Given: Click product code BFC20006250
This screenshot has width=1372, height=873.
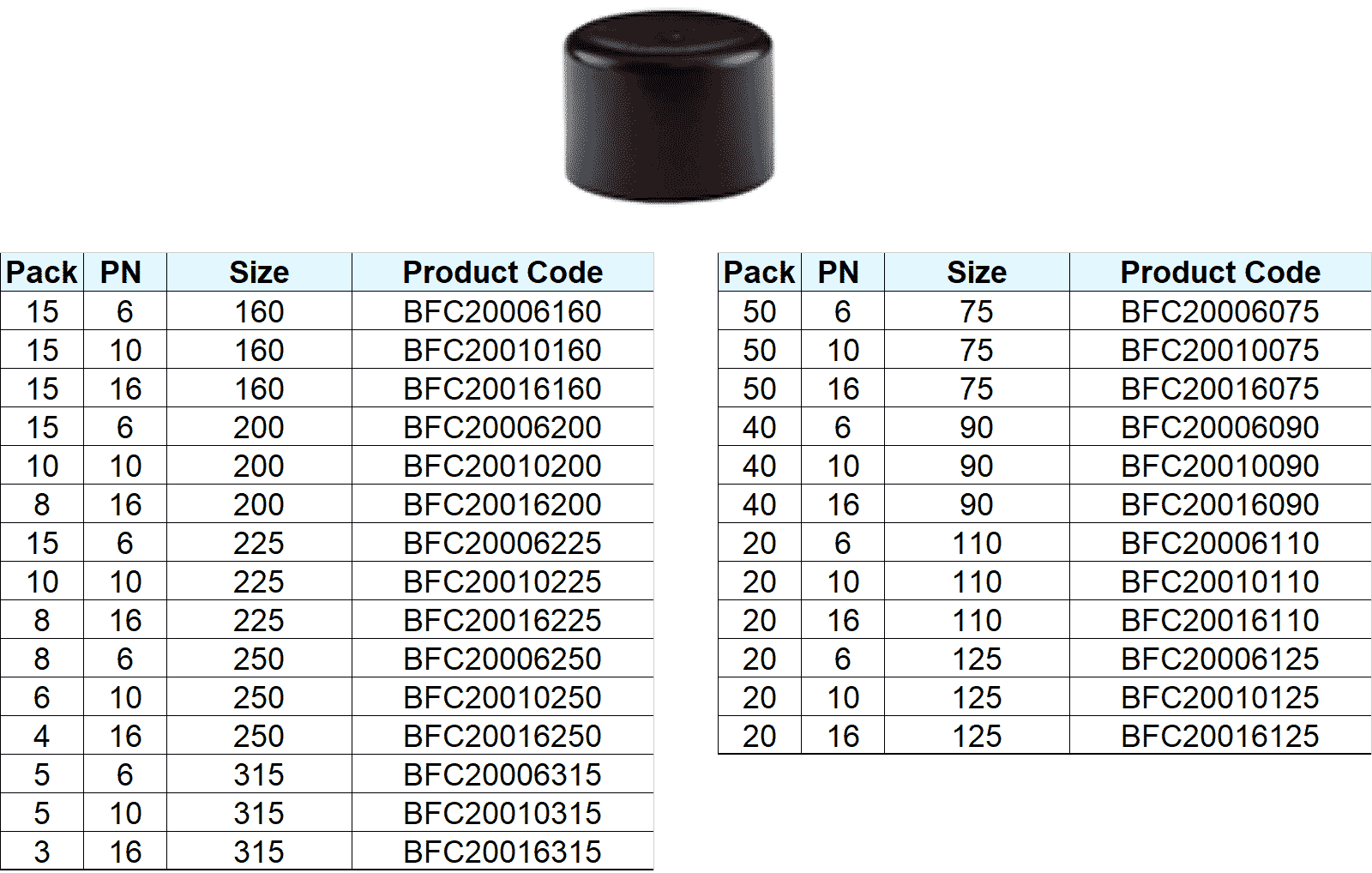Looking at the screenshot, I should (502, 659).
